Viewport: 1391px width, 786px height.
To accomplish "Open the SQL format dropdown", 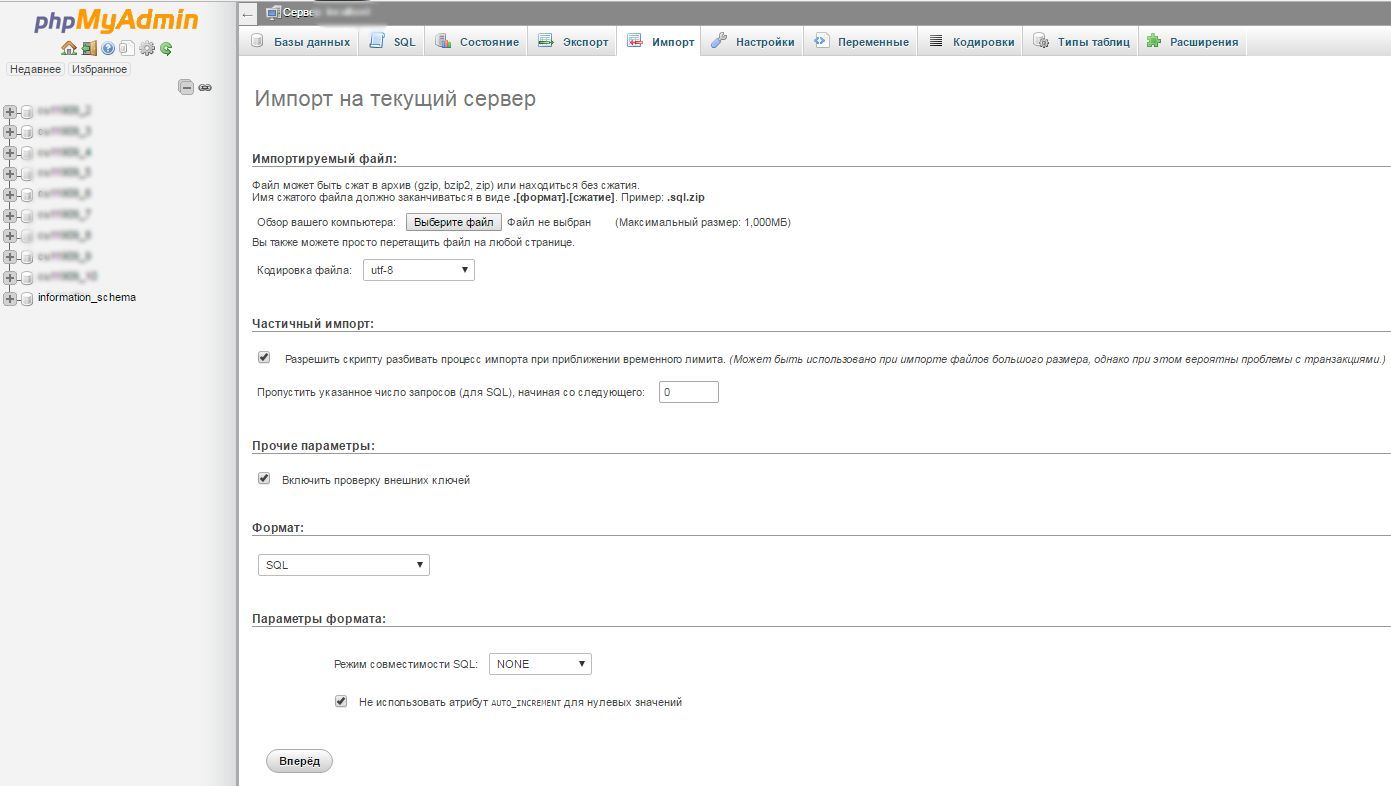I will [343, 565].
